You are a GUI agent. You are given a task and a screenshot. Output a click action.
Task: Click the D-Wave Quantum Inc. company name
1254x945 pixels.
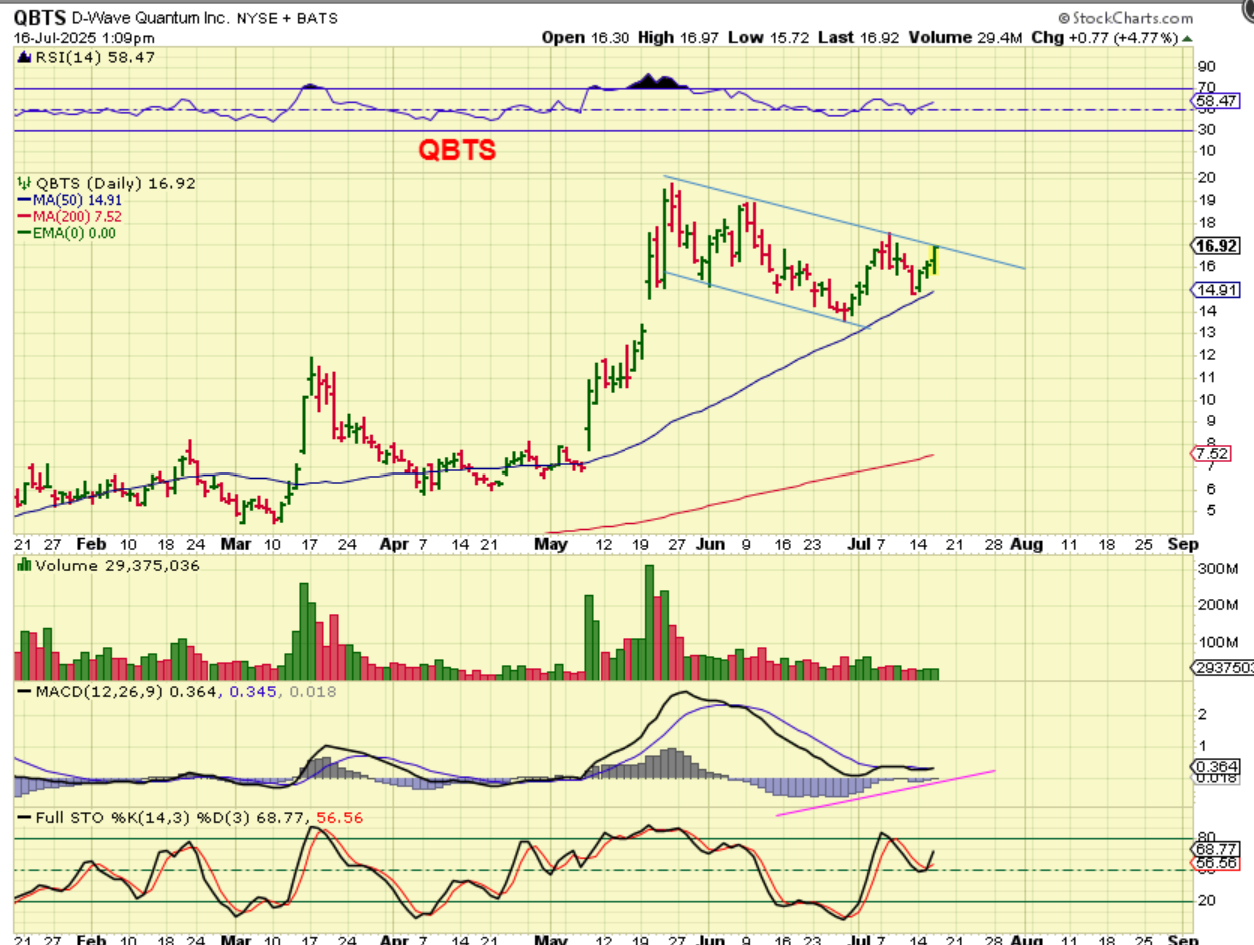(153, 17)
